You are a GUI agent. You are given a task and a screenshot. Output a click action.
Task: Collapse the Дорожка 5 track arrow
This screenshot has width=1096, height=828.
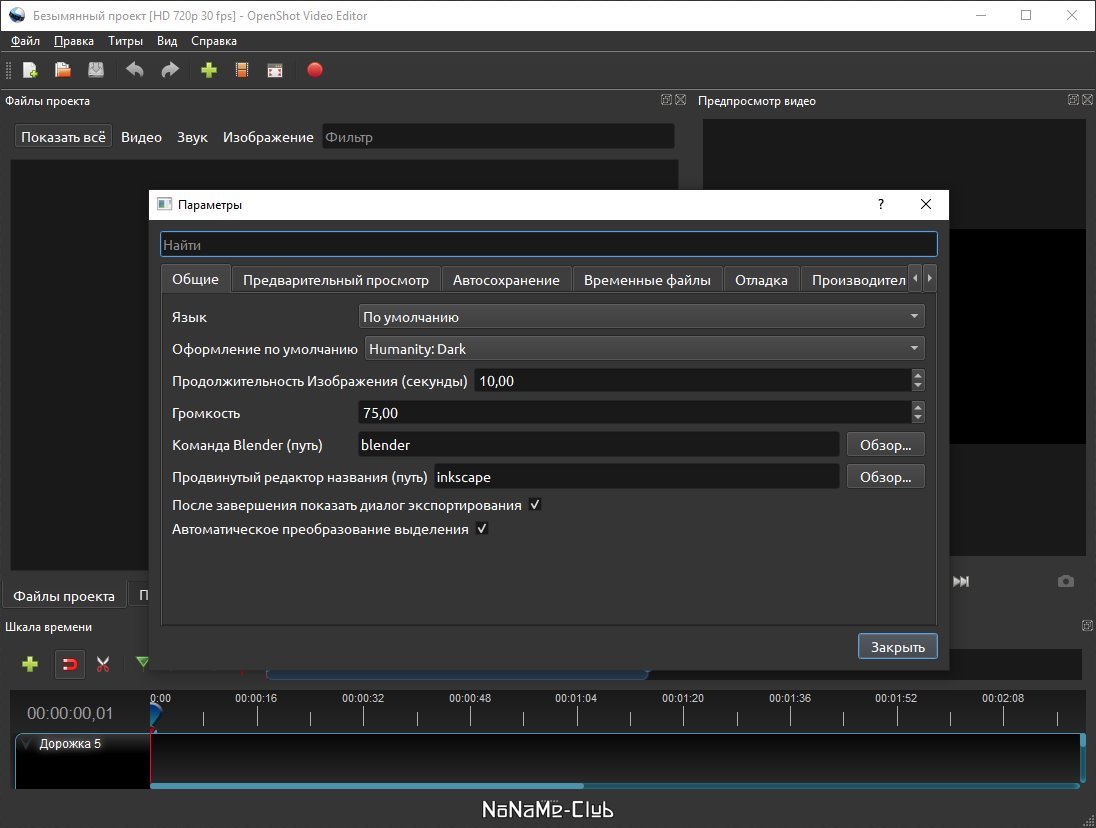point(27,744)
